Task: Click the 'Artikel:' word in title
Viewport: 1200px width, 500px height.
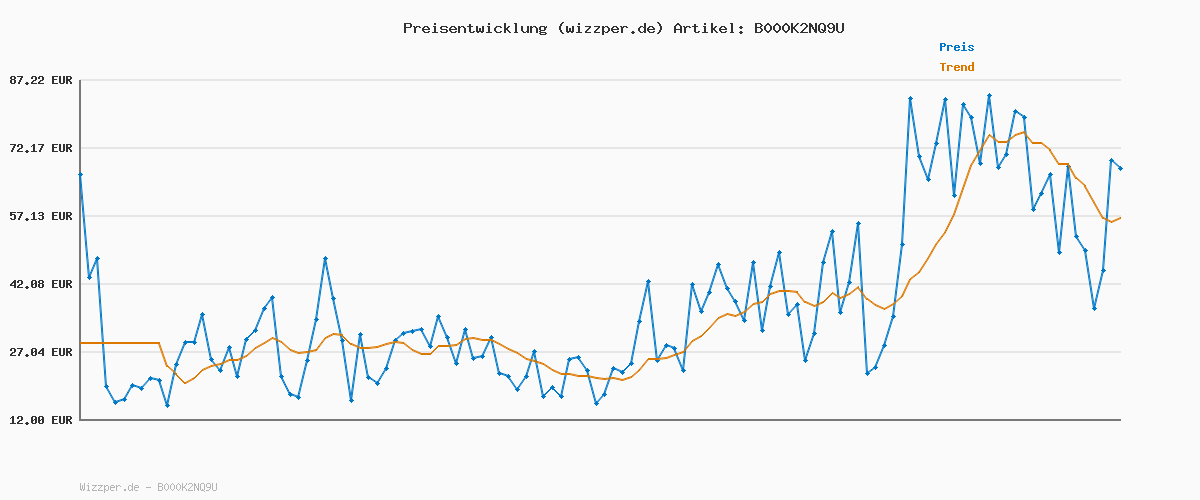Action: [x=708, y=28]
